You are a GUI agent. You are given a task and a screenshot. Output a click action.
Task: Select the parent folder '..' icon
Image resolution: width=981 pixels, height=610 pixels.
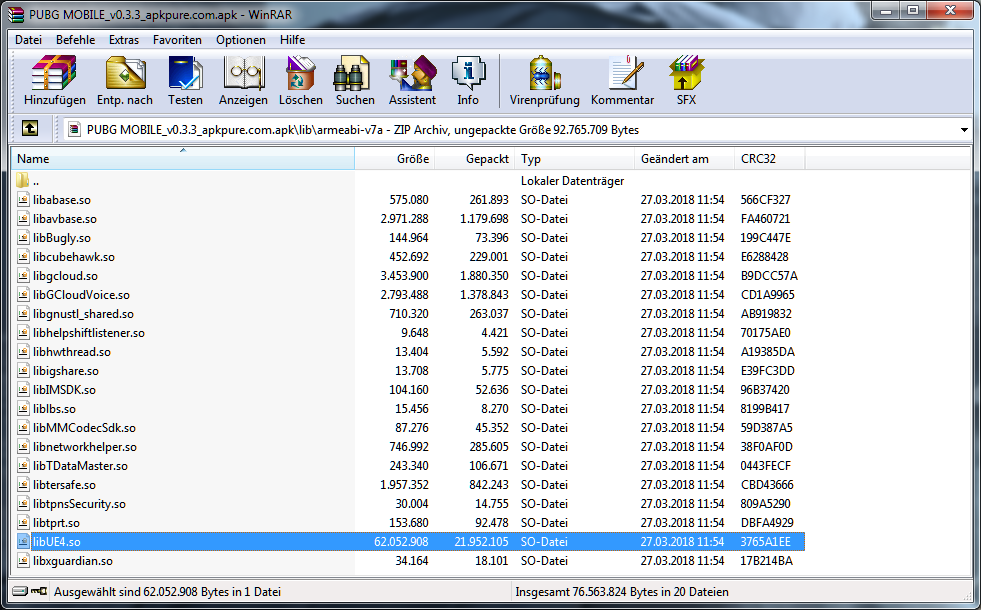click(23, 180)
